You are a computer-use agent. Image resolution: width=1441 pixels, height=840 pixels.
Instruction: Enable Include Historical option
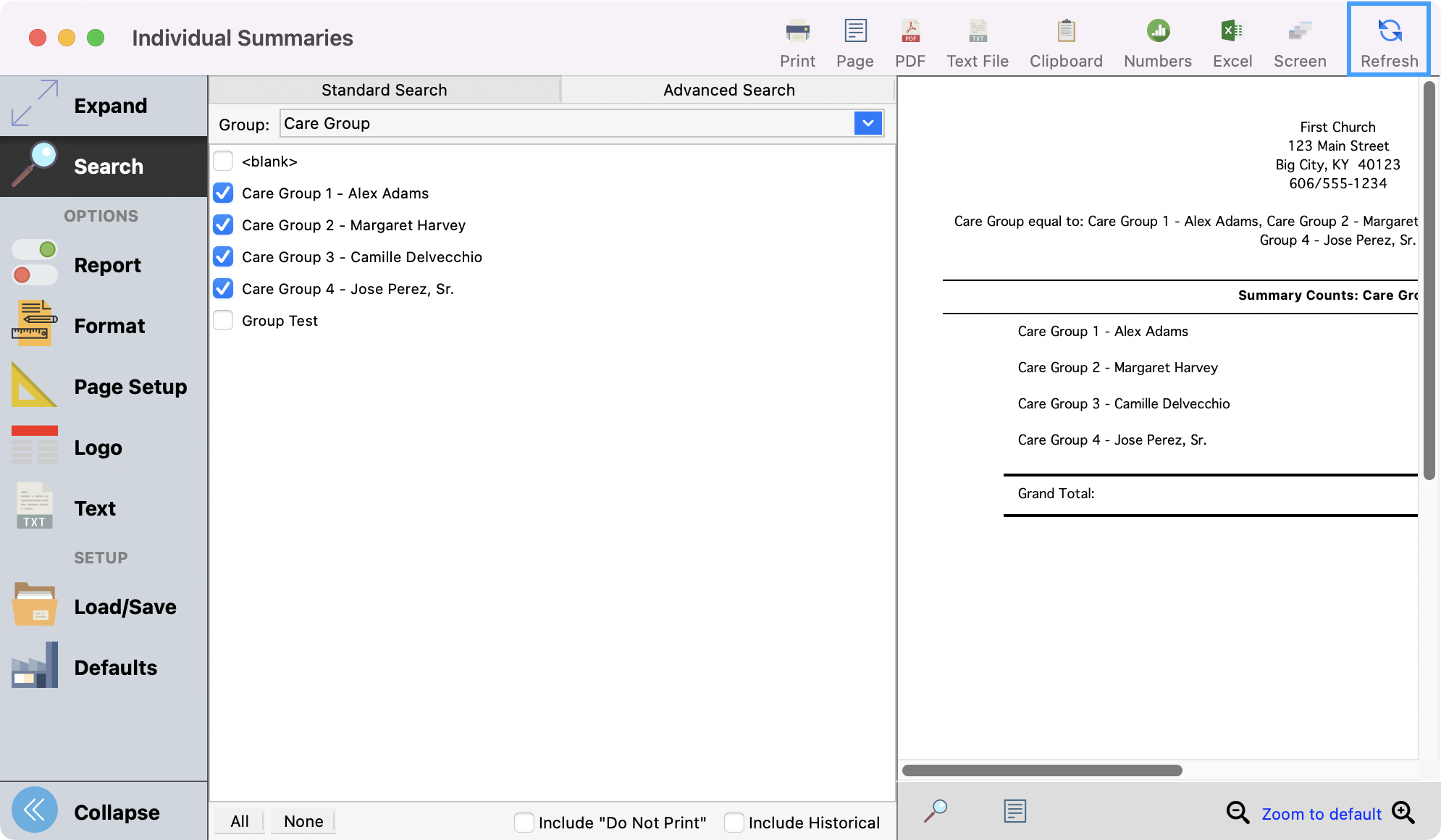pyautogui.click(x=734, y=822)
